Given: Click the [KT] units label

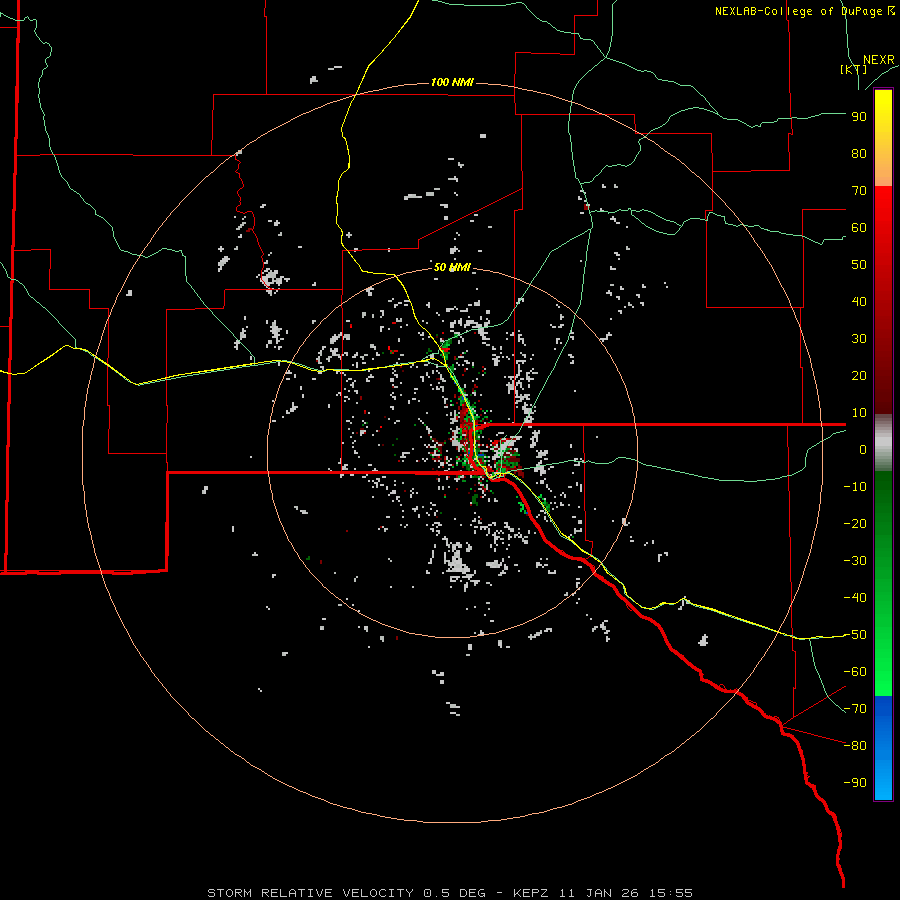Looking at the screenshot, I should pyautogui.click(x=853, y=69).
